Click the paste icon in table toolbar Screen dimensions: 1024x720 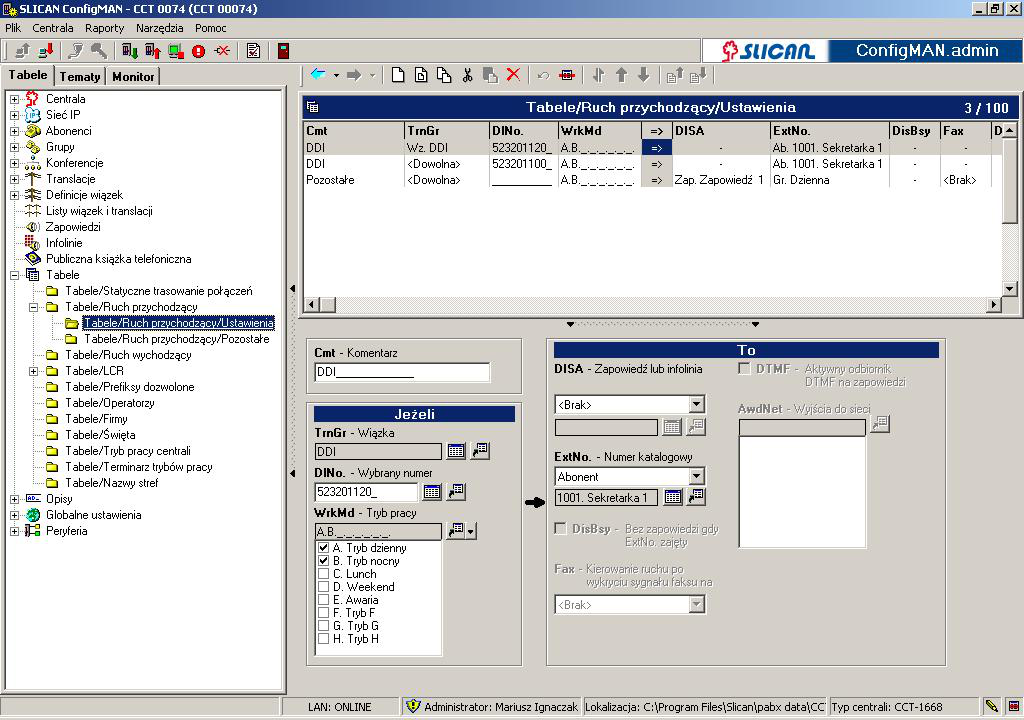point(490,75)
